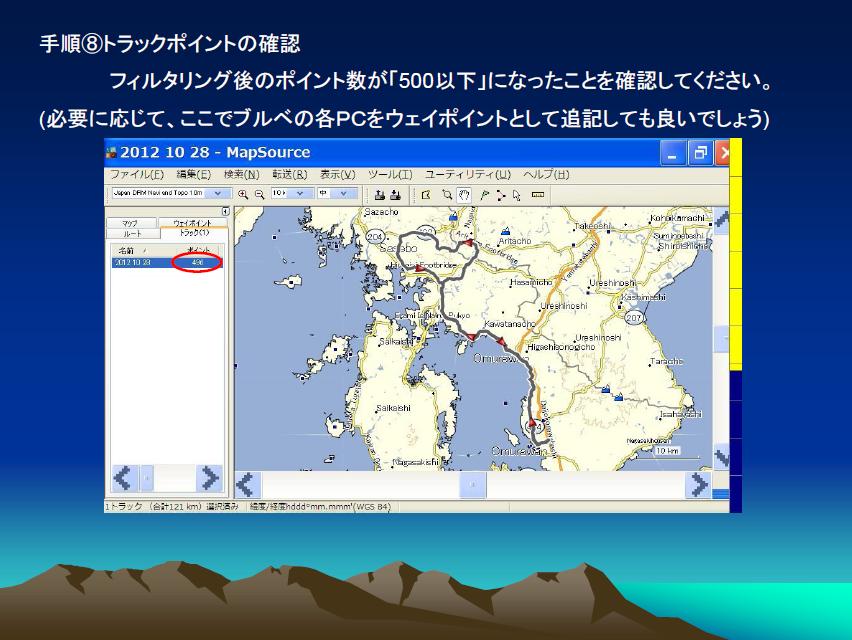Select the arrow selection tool
The height and width of the screenshot is (640, 852).
tap(517, 194)
